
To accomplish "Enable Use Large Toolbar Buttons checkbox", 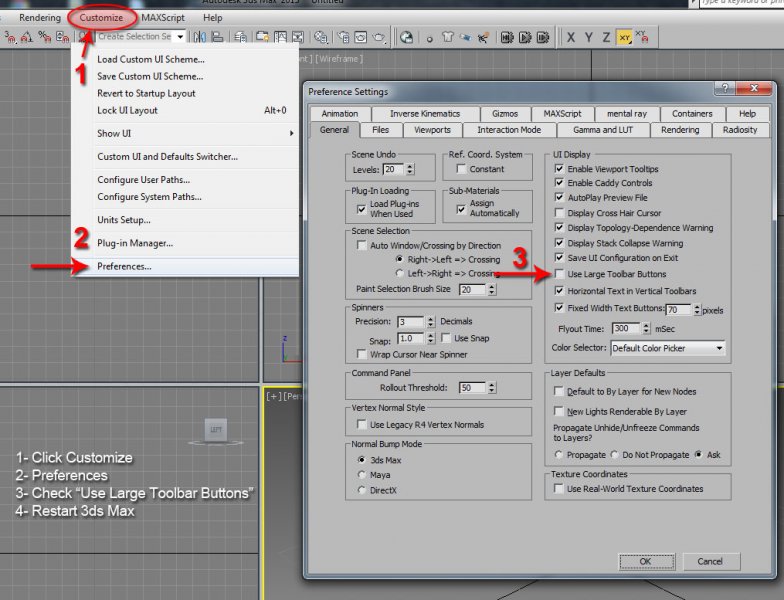I will 560,274.
